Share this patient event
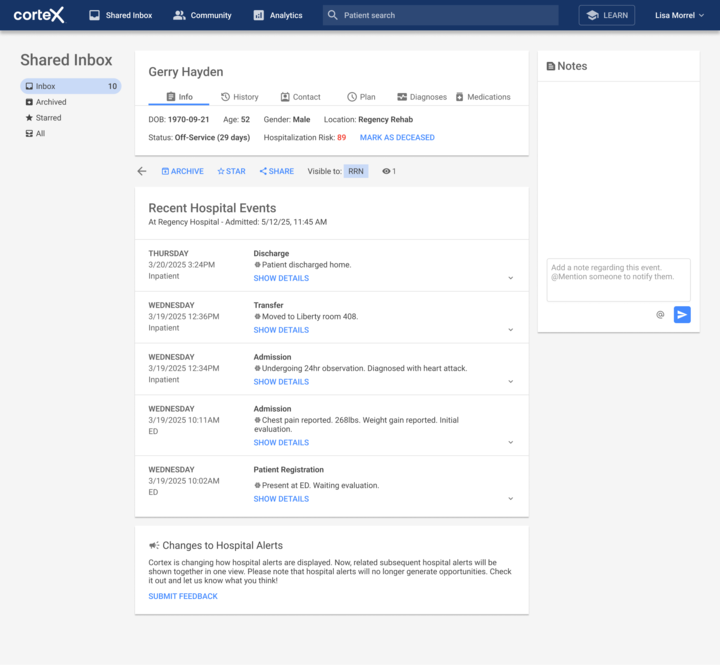 (277, 171)
